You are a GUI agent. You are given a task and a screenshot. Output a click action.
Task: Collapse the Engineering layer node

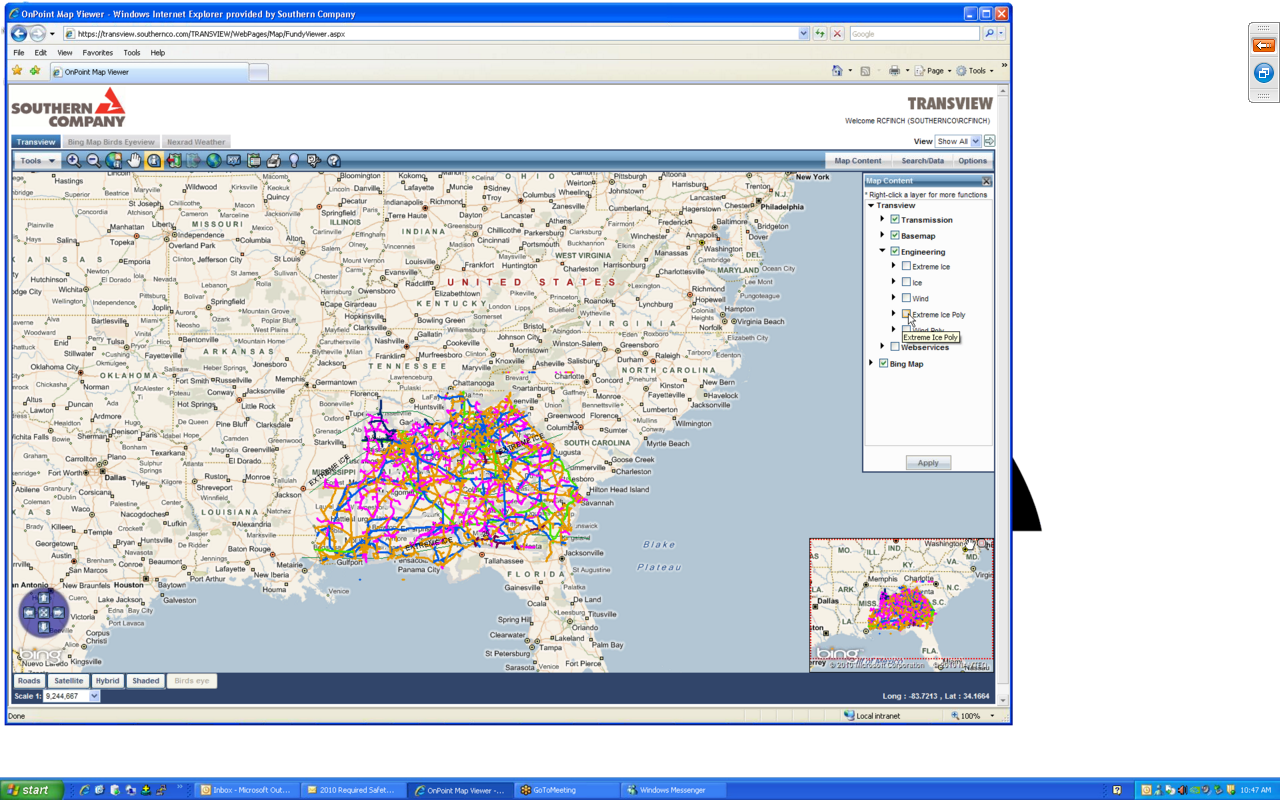(883, 252)
